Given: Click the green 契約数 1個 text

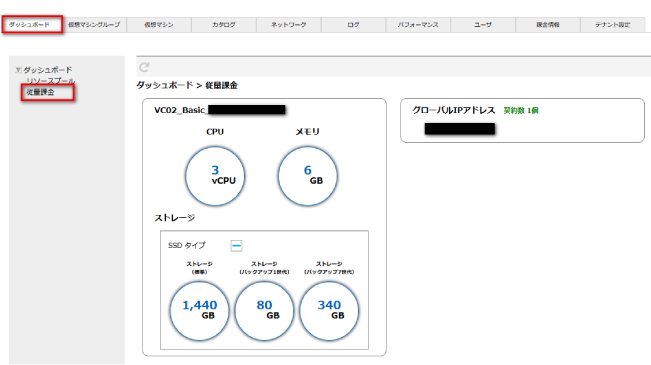Looking at the screenshot, I should click(x=521, y=110).
